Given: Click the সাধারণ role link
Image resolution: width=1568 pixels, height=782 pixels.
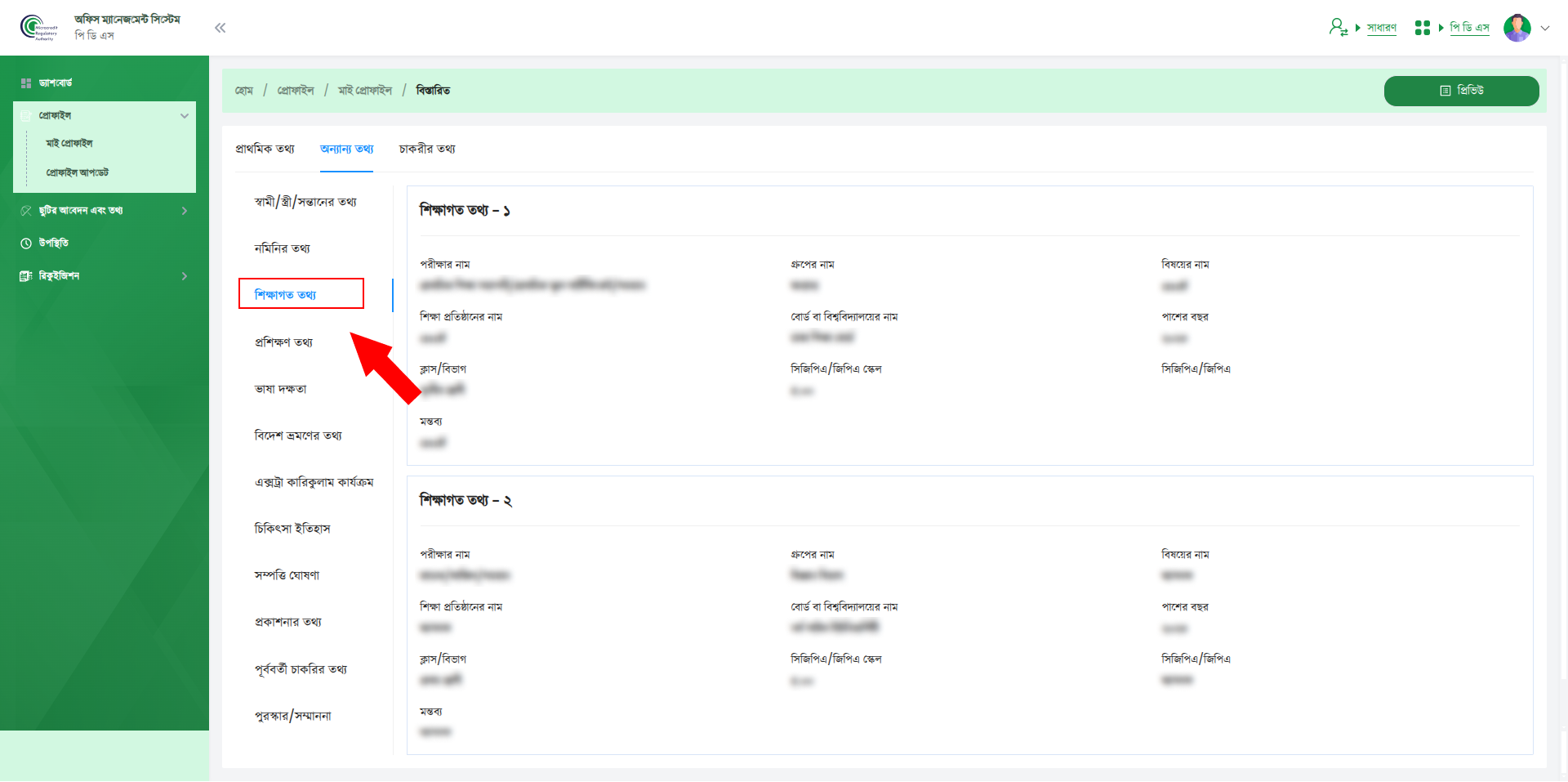Looking at the screenshot, I should [x=1381, y=28].
